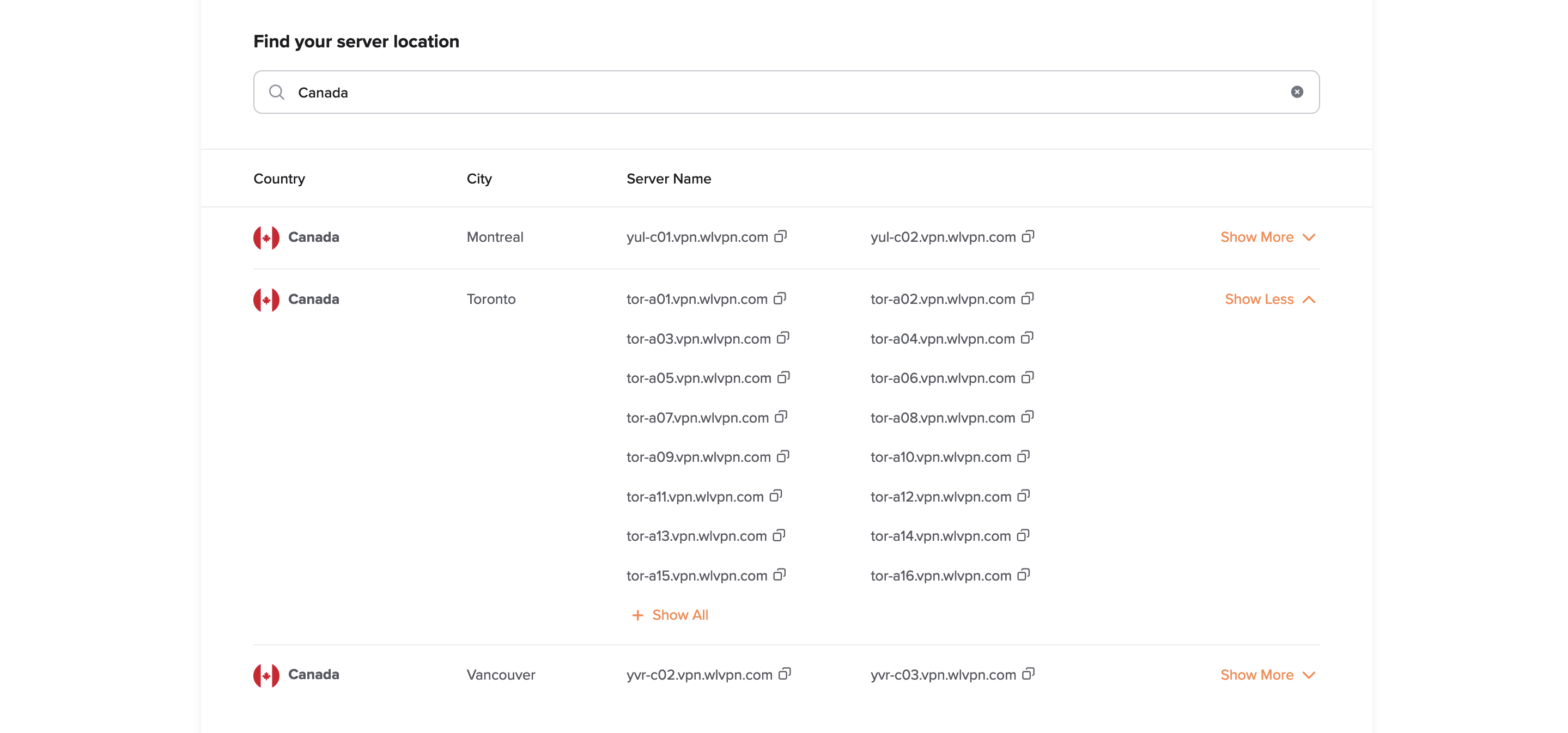Click the tor-a16.vpn.wlvpn.com text
The image size is (1568, 733).
941,576
